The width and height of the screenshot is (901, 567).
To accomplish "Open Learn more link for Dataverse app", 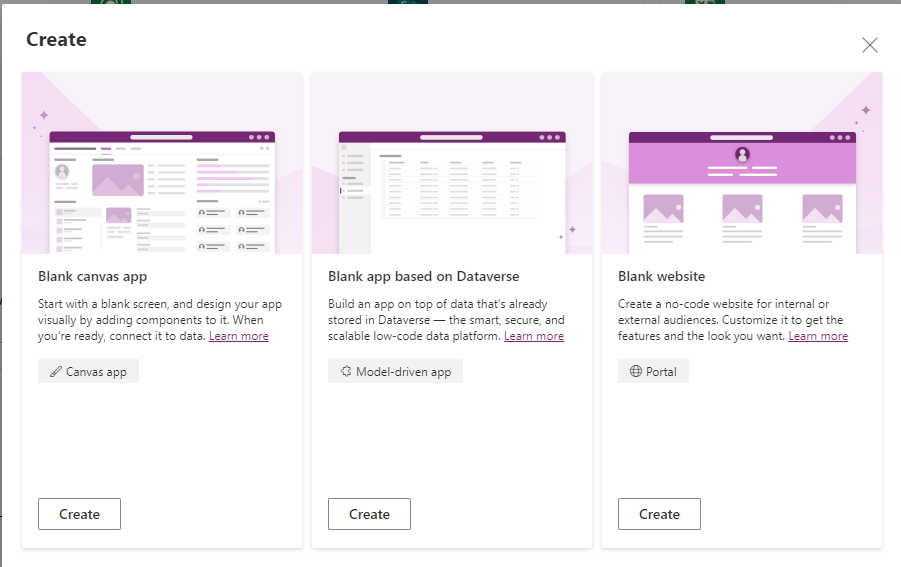I will click(533, 336).
